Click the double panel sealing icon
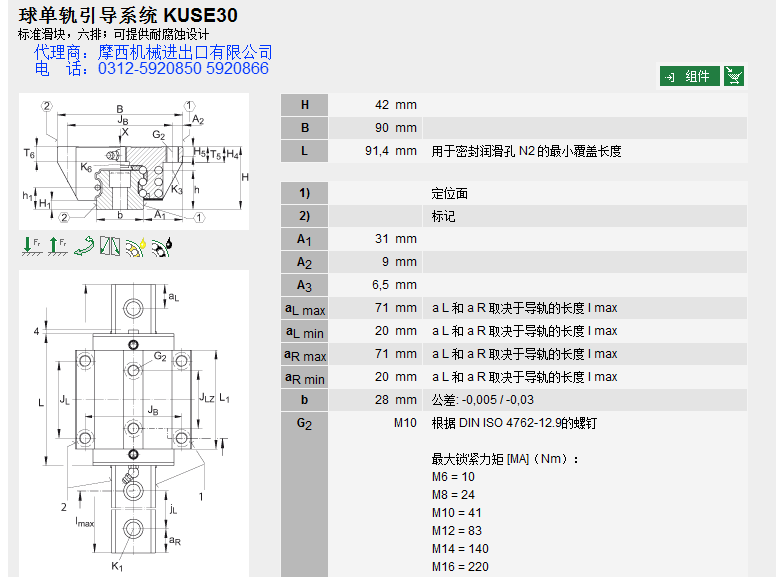 [110, 246]
